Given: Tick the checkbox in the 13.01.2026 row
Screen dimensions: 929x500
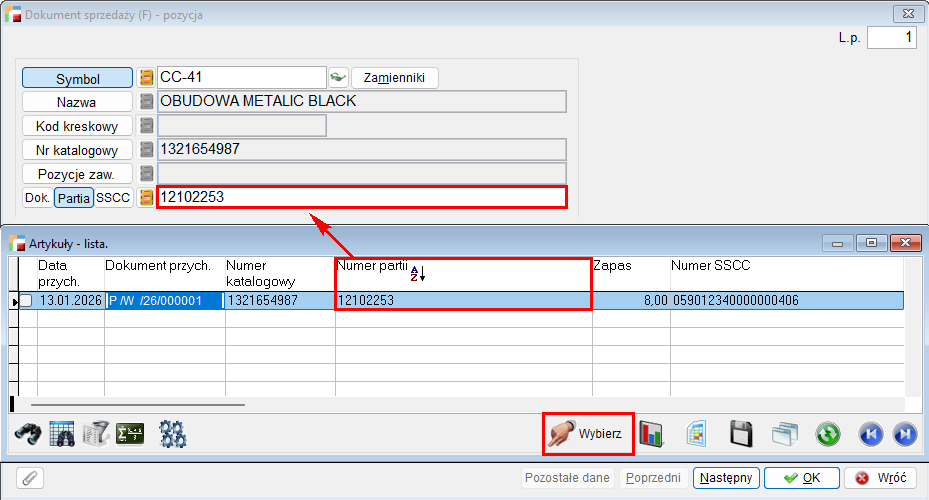Looking at the screenshot, I should click(x=27, y=300).
